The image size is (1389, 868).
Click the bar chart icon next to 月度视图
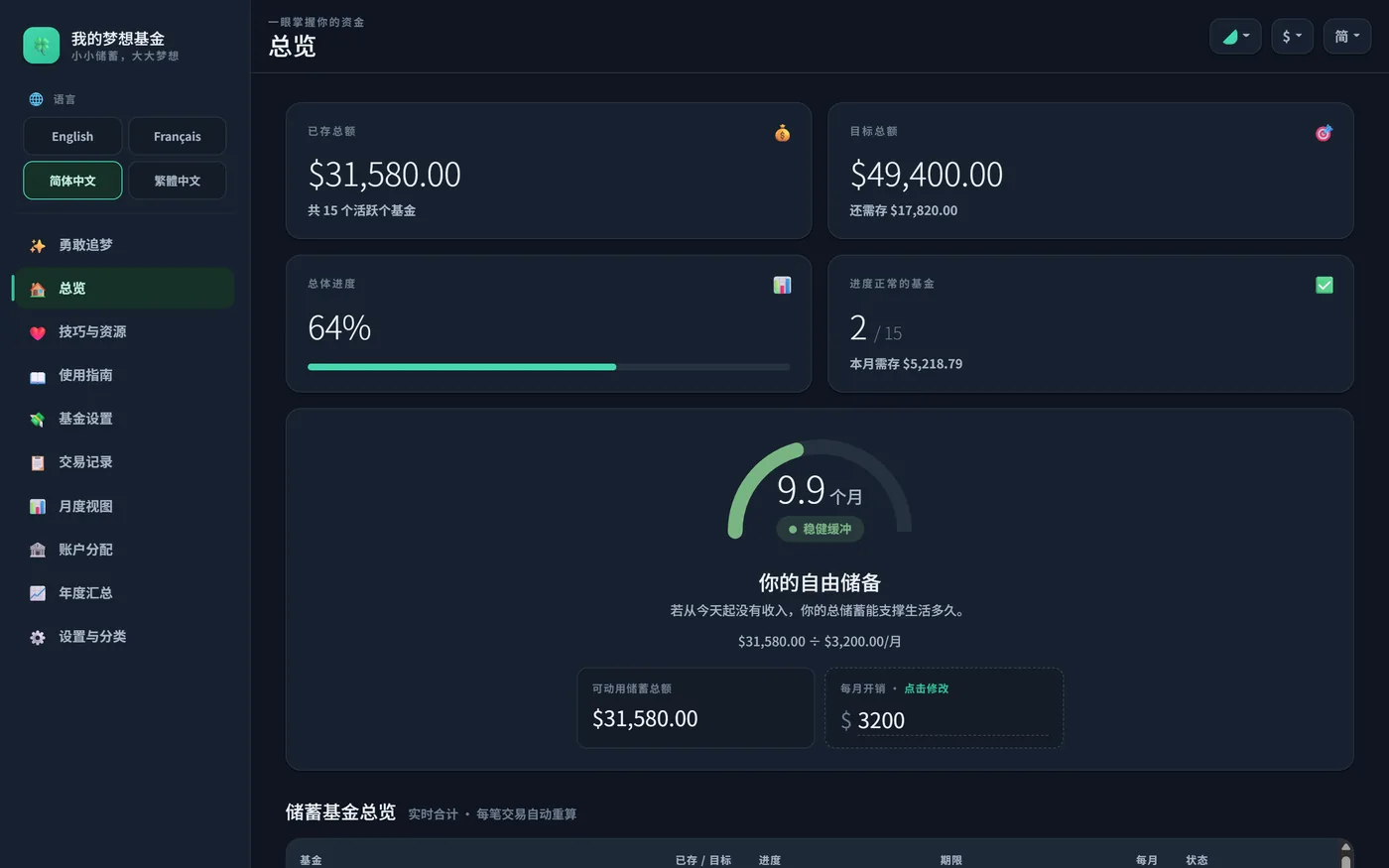[x=38, y=506]
